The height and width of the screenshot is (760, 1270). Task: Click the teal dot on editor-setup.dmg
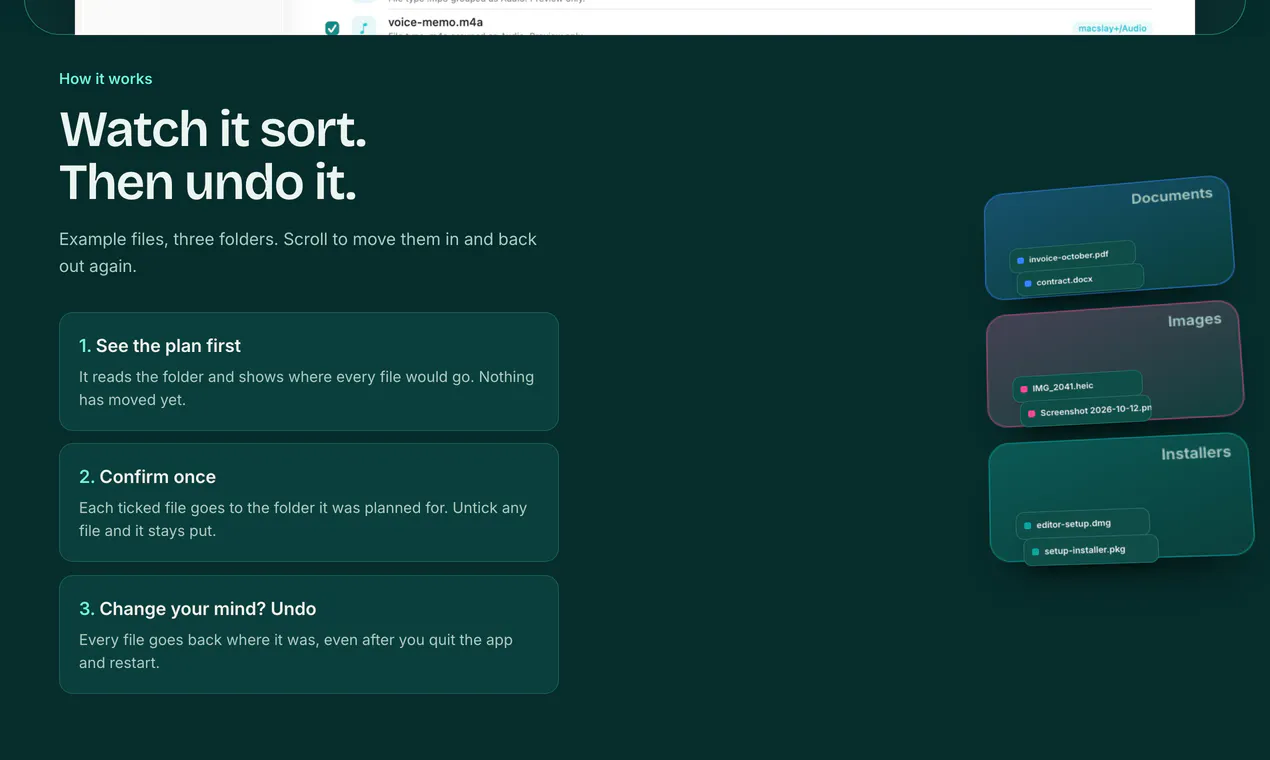click(x=1028, y=525)
